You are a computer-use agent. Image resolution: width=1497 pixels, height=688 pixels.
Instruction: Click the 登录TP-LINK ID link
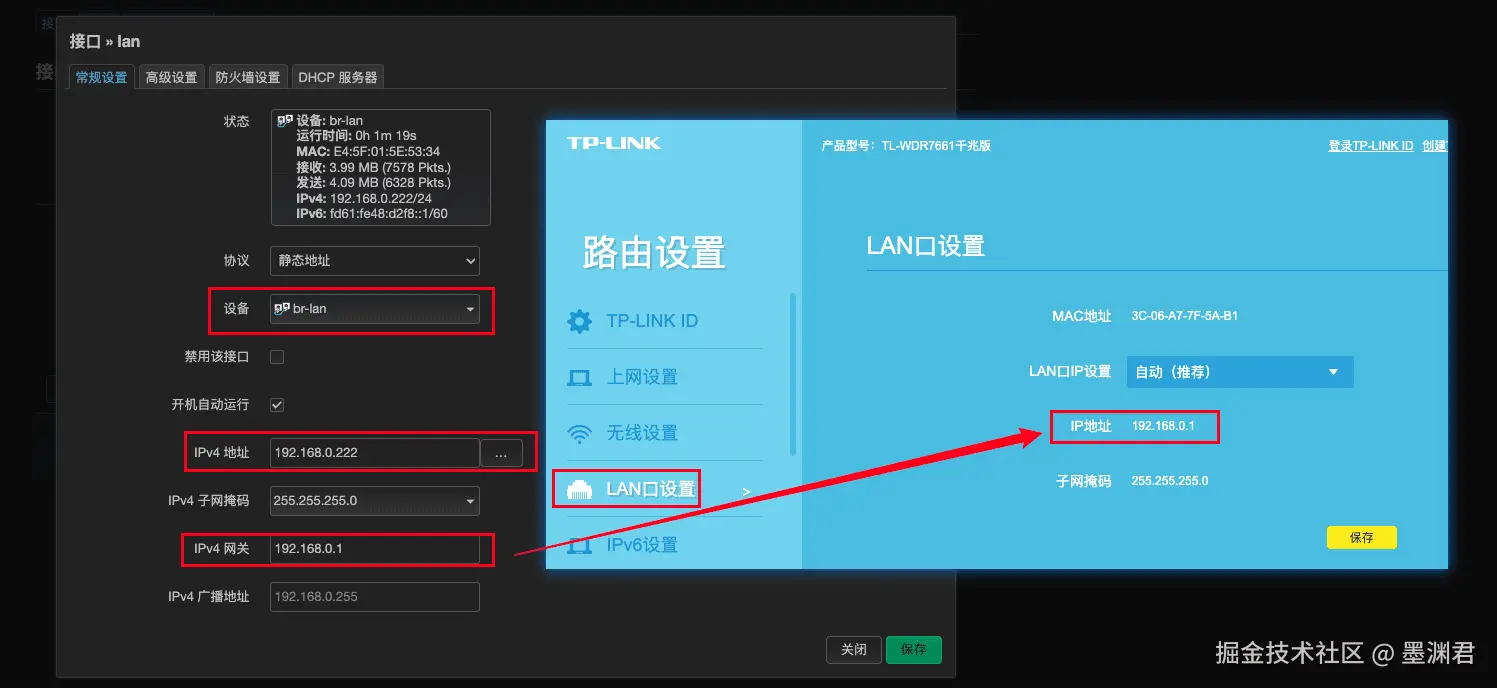click(1370, 146)
